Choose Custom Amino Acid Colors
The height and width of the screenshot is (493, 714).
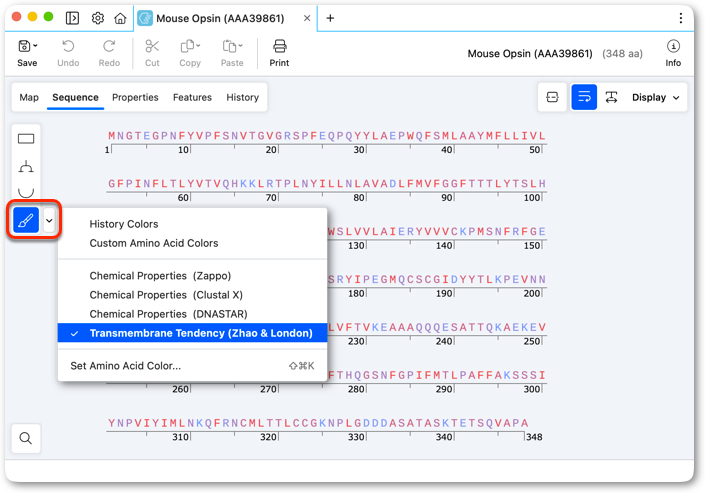192,243
